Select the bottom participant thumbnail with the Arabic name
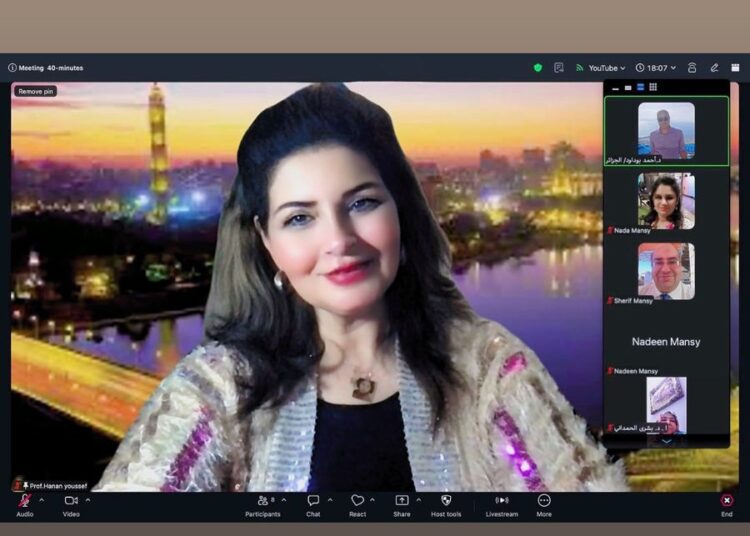 pos(666,405)
